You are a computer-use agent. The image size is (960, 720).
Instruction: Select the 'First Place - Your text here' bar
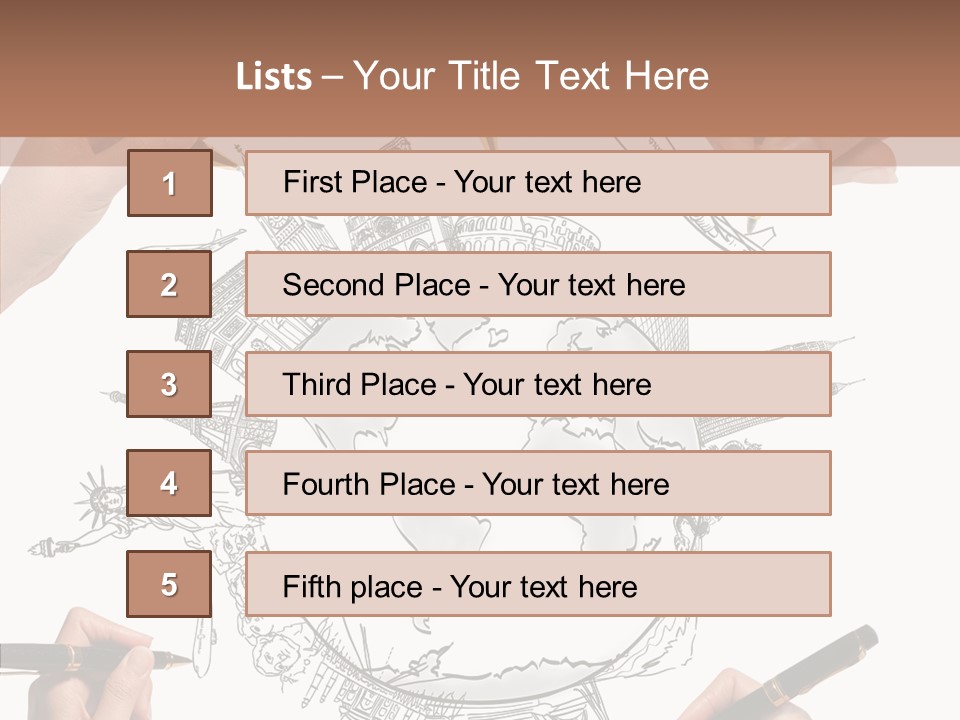[x=538, y=183]
